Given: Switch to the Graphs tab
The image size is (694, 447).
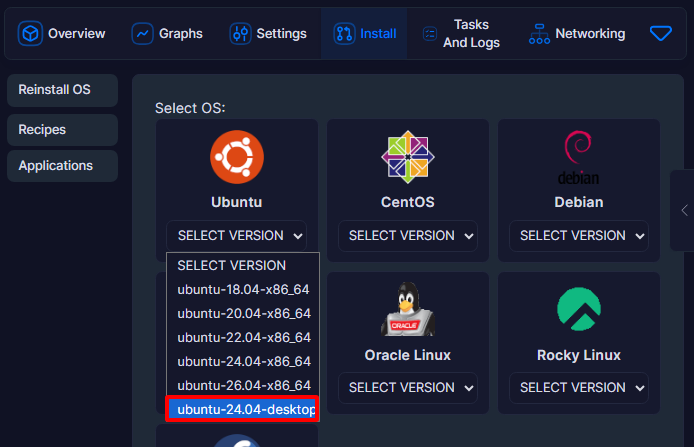Looking at the screenshot, I should coord(167,34).
